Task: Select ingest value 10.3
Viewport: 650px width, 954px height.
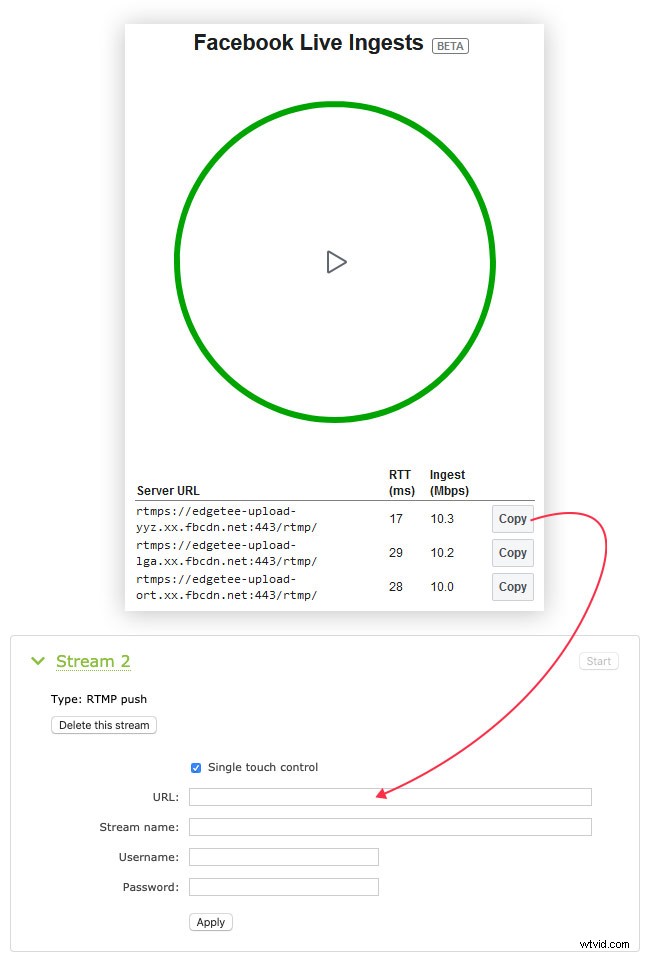Action: coord(442,519)
